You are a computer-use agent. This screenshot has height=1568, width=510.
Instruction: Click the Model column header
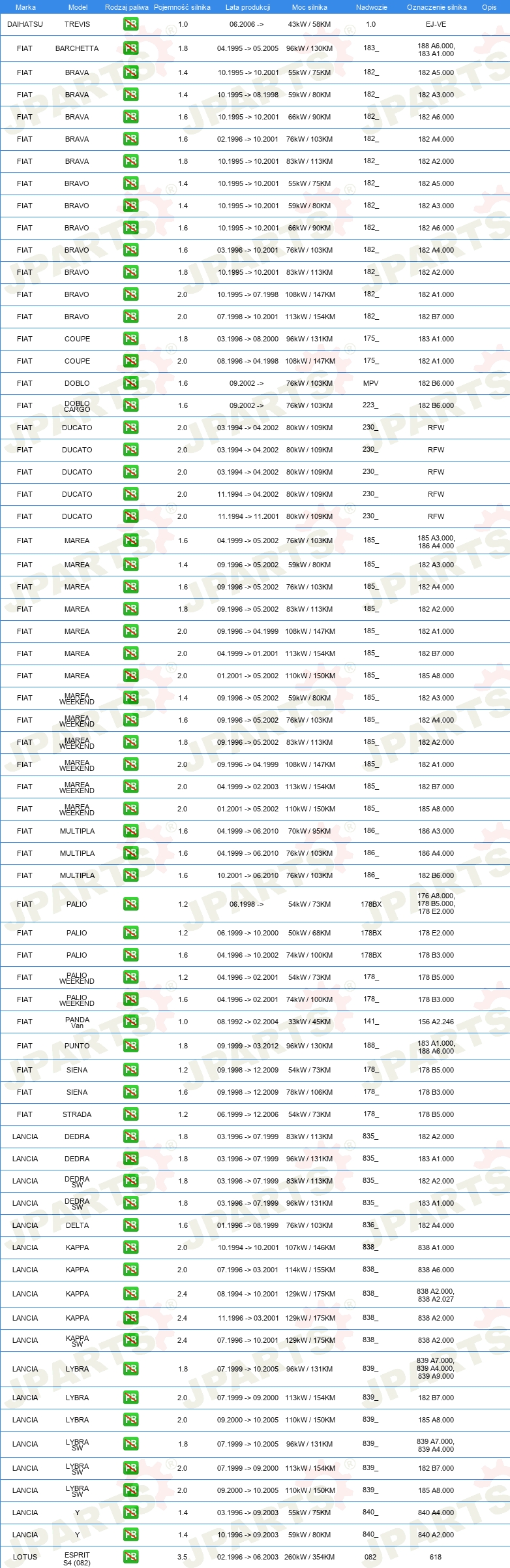[78, 7]
